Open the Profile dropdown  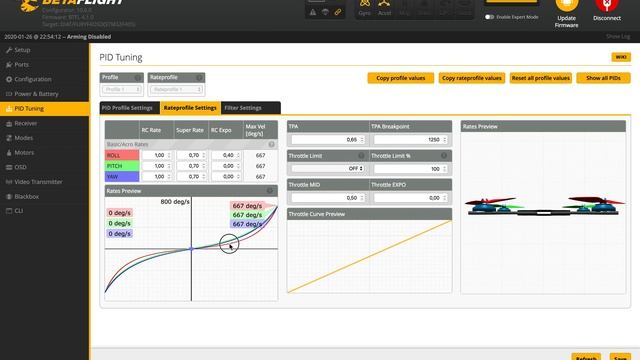[x=121, y=89]
